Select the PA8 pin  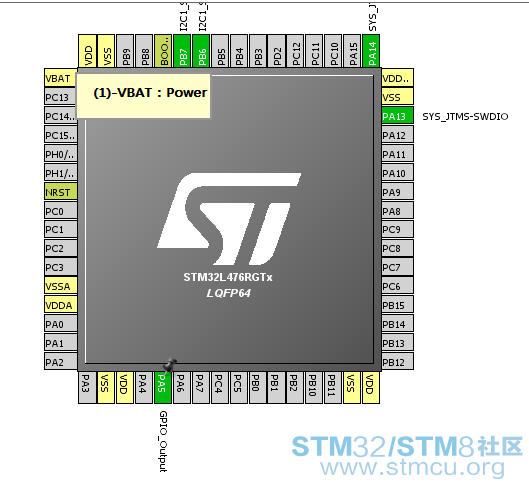pyautogui.click(x=397, y=211)
